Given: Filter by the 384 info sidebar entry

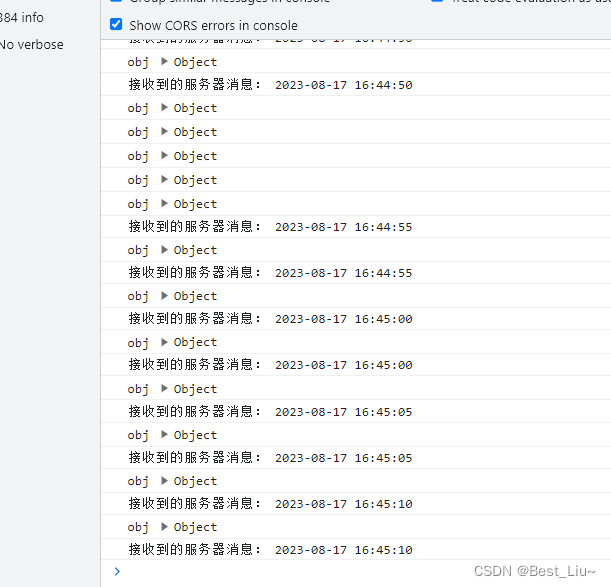Looking at the screenshot, I should click(x=21, y=18).
